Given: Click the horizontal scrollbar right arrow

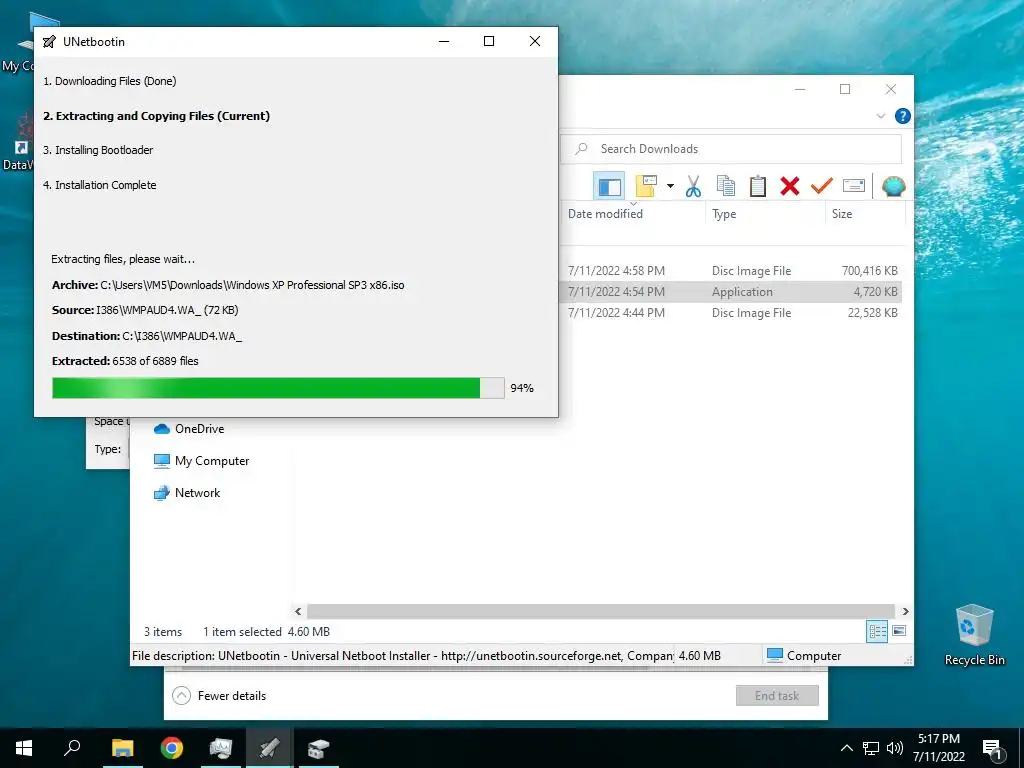Looking at the screenshot, I should [905, 611].
